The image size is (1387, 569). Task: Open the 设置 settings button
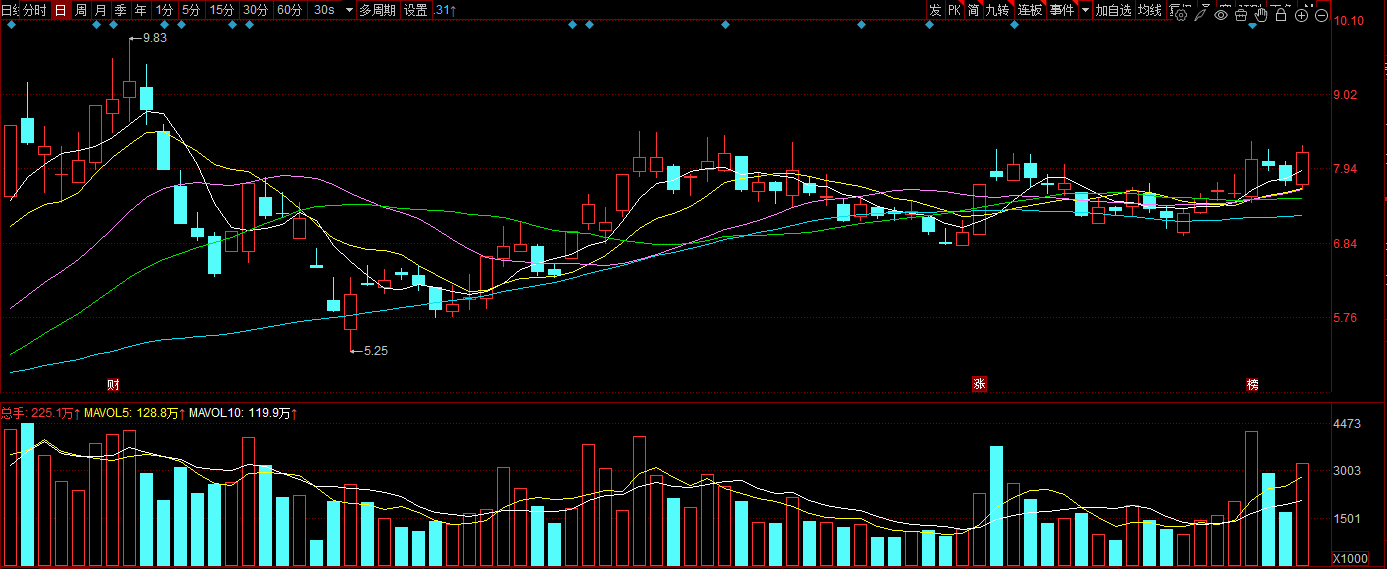coord(416,10)
